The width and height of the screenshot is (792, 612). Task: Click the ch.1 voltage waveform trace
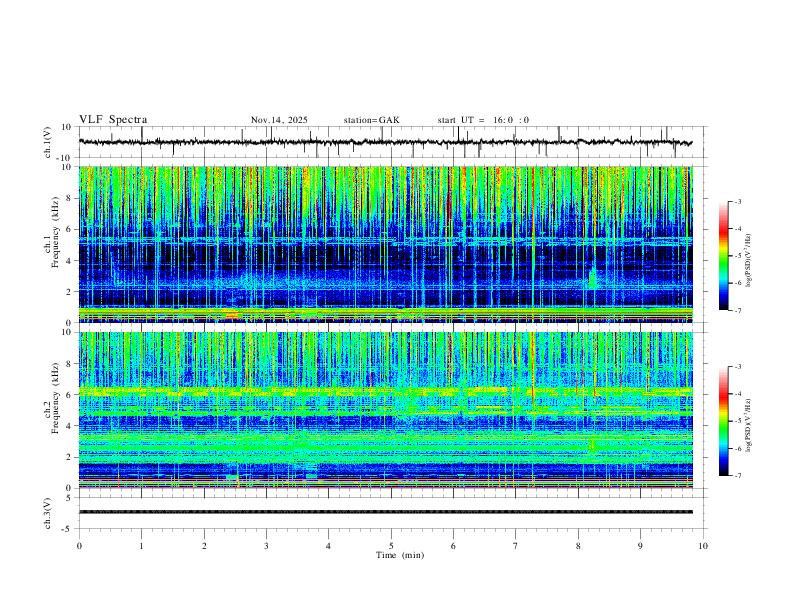(385, 142)
